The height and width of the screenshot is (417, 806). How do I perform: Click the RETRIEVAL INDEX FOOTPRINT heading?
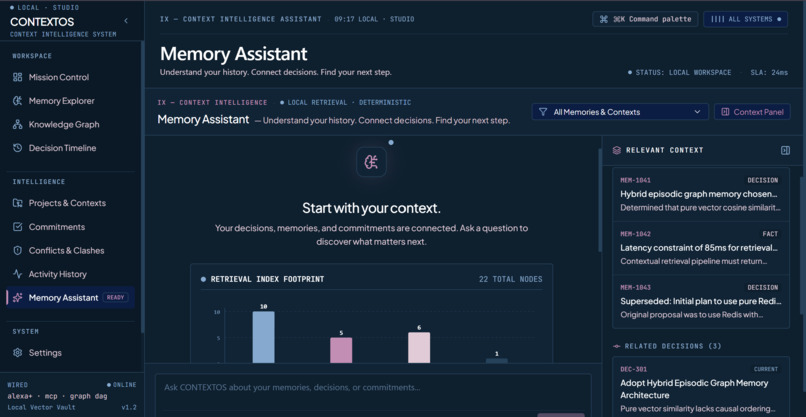tap(267, 279)
